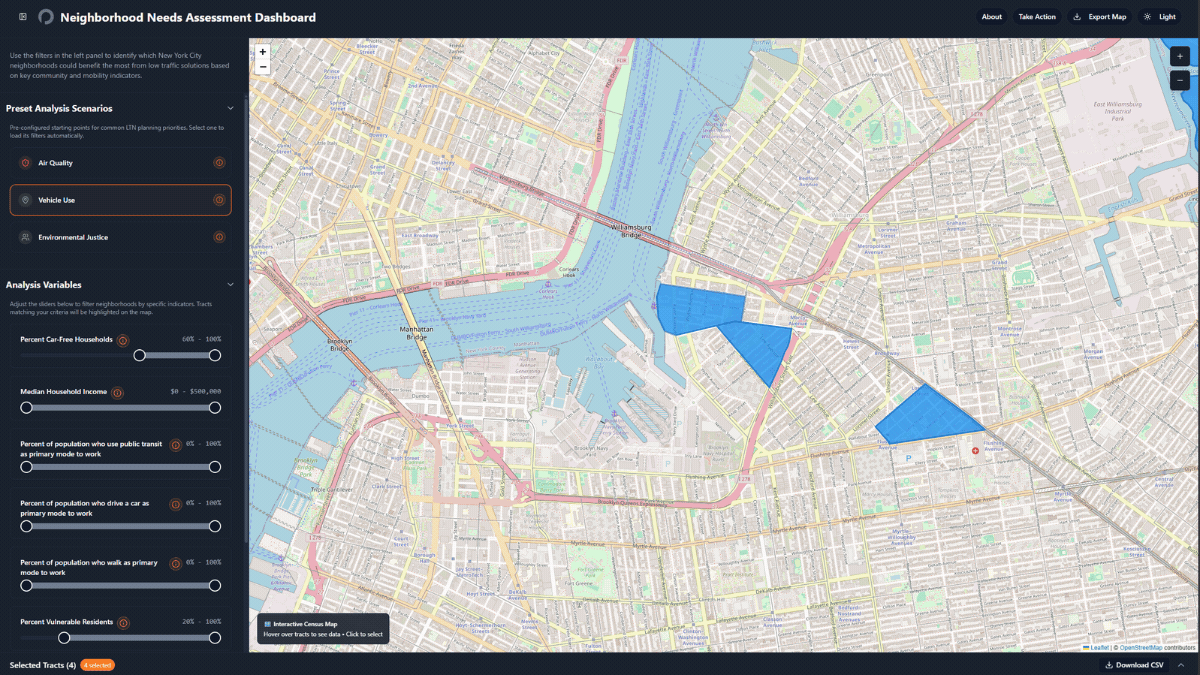Screen dimensions: 1200x675
Task: Click the Neighborhood Needs Assessment Dashboard title
Action: [x=188, y=17]
